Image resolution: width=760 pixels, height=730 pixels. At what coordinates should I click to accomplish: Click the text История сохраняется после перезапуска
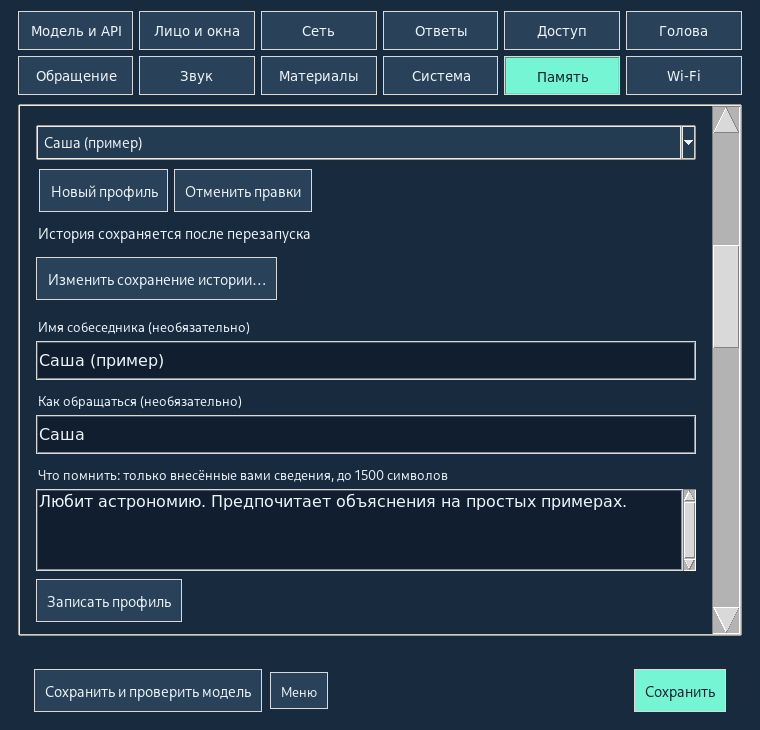point(174,234)
